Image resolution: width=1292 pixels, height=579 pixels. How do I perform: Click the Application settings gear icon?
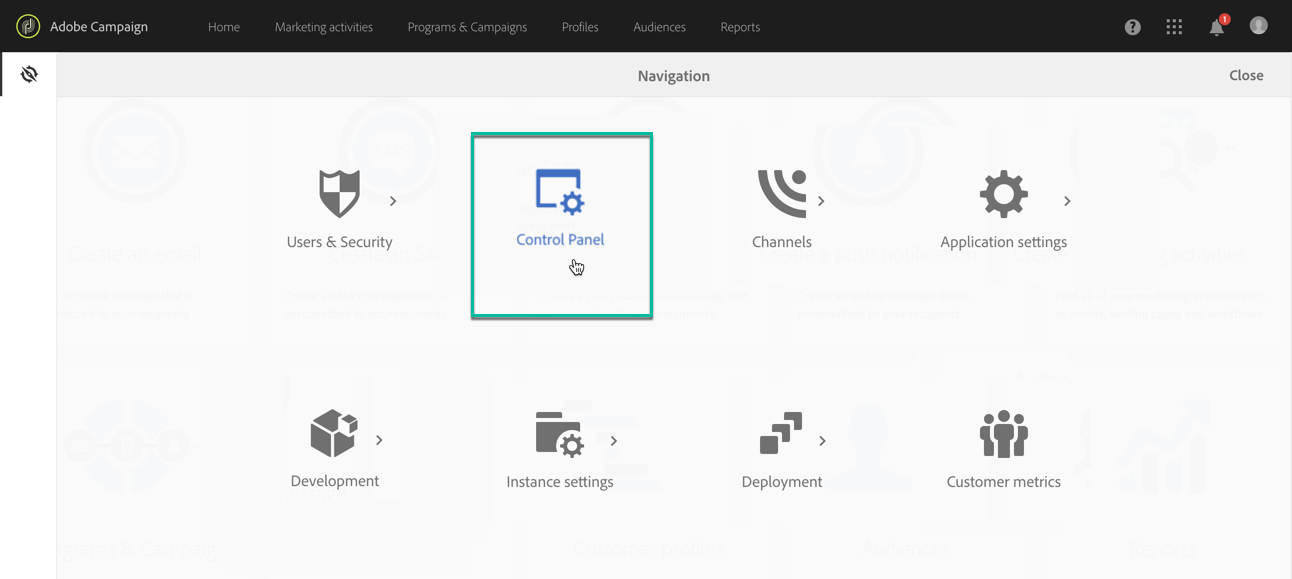point(1003,194)
